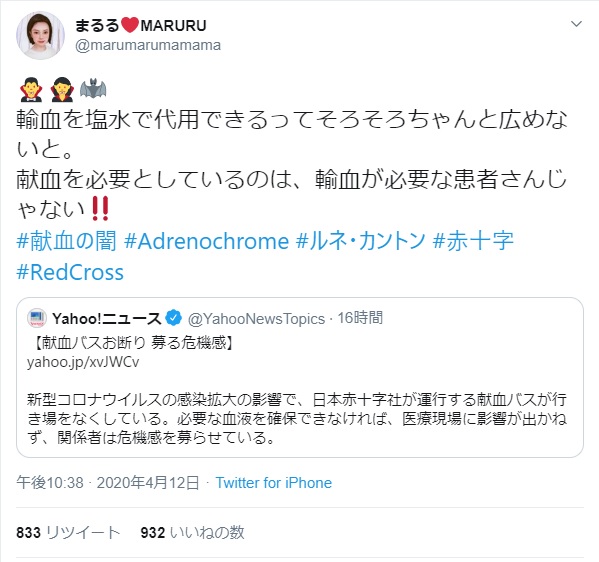This screenshot has height=562, width=599.
Task: Open the yahoo.jp/xvJWCv link
Action: (83, 362)
